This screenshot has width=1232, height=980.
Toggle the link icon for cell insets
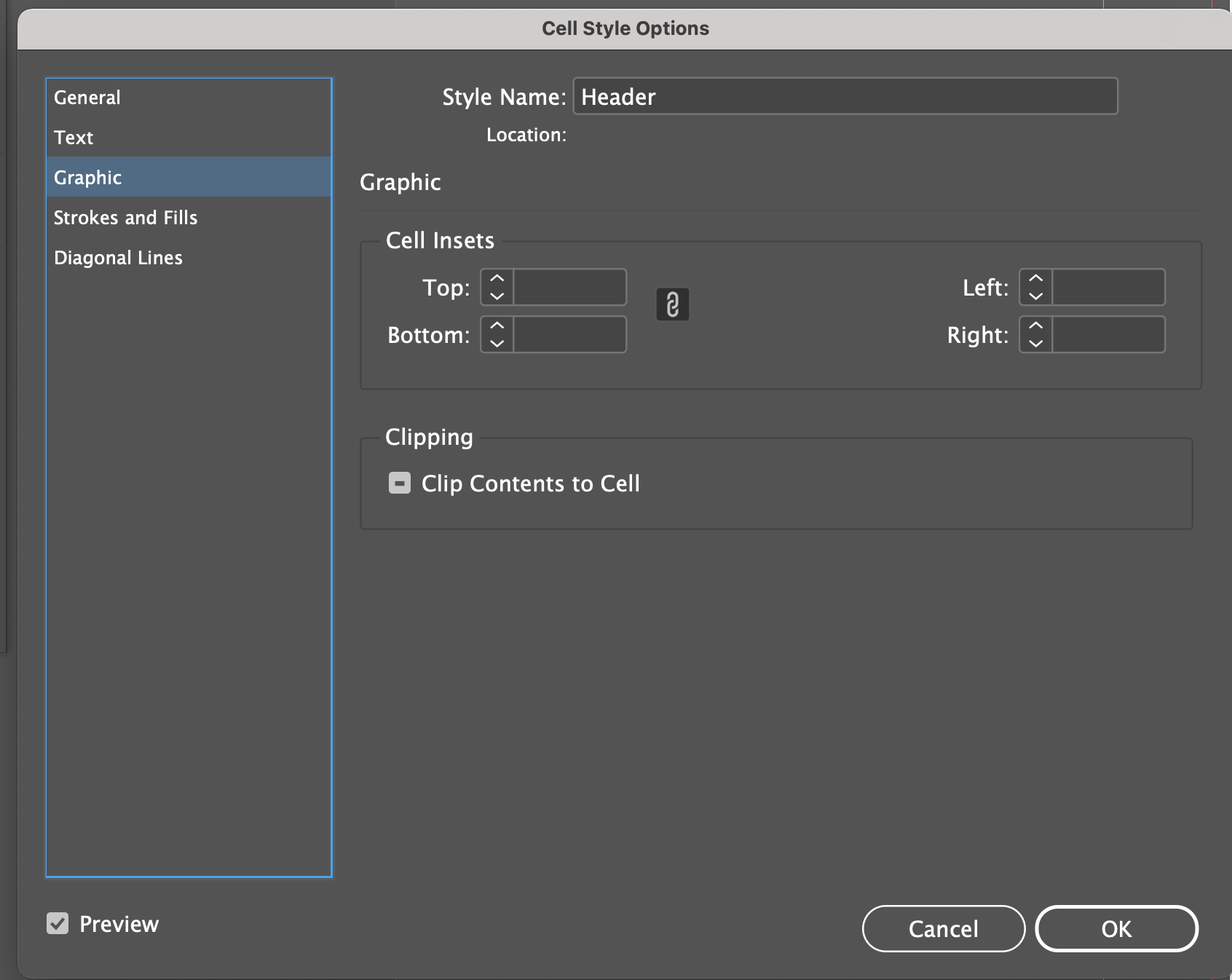pos(672,304)
